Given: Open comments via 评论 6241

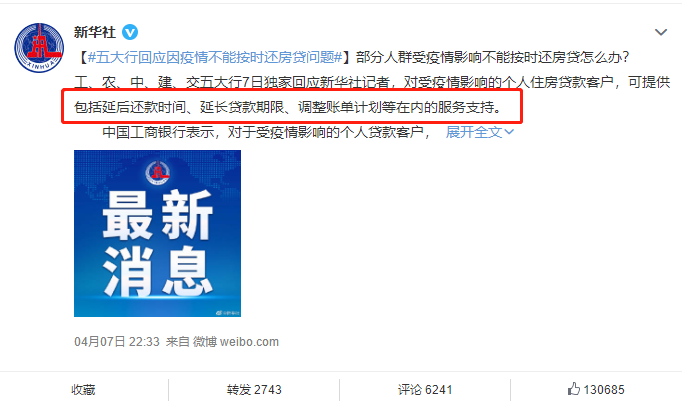Looking at the screenshot, I should click(x=425, y=390).
